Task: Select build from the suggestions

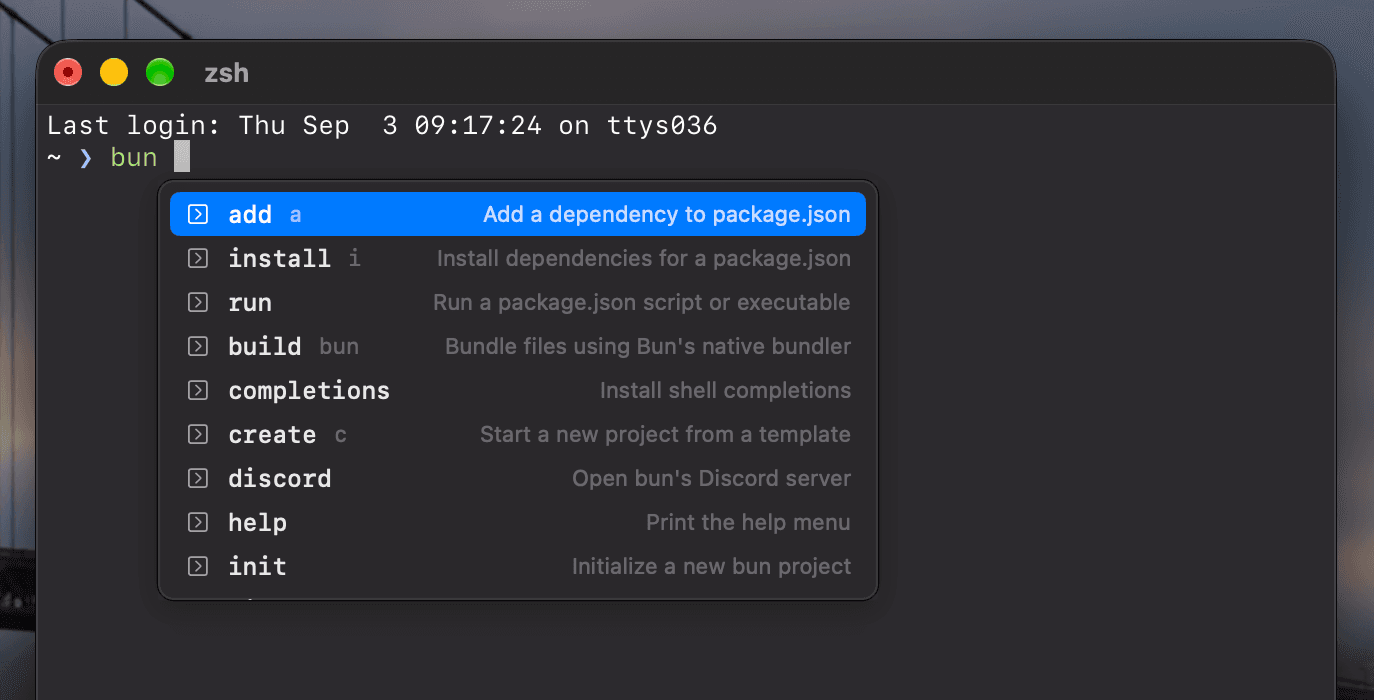Action: coord(518,346)
